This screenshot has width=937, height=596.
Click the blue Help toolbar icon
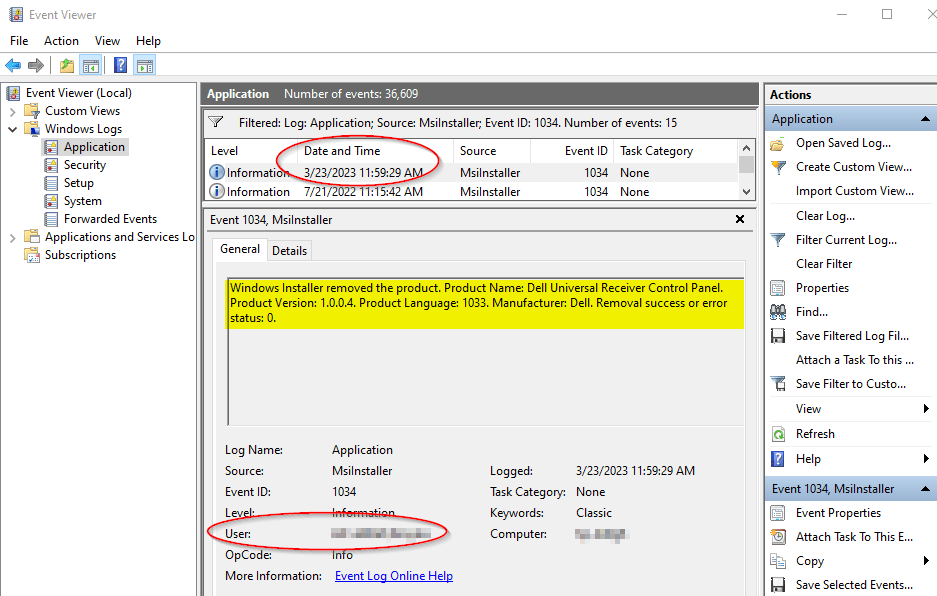pyautogui.click(x=120, y=65)
